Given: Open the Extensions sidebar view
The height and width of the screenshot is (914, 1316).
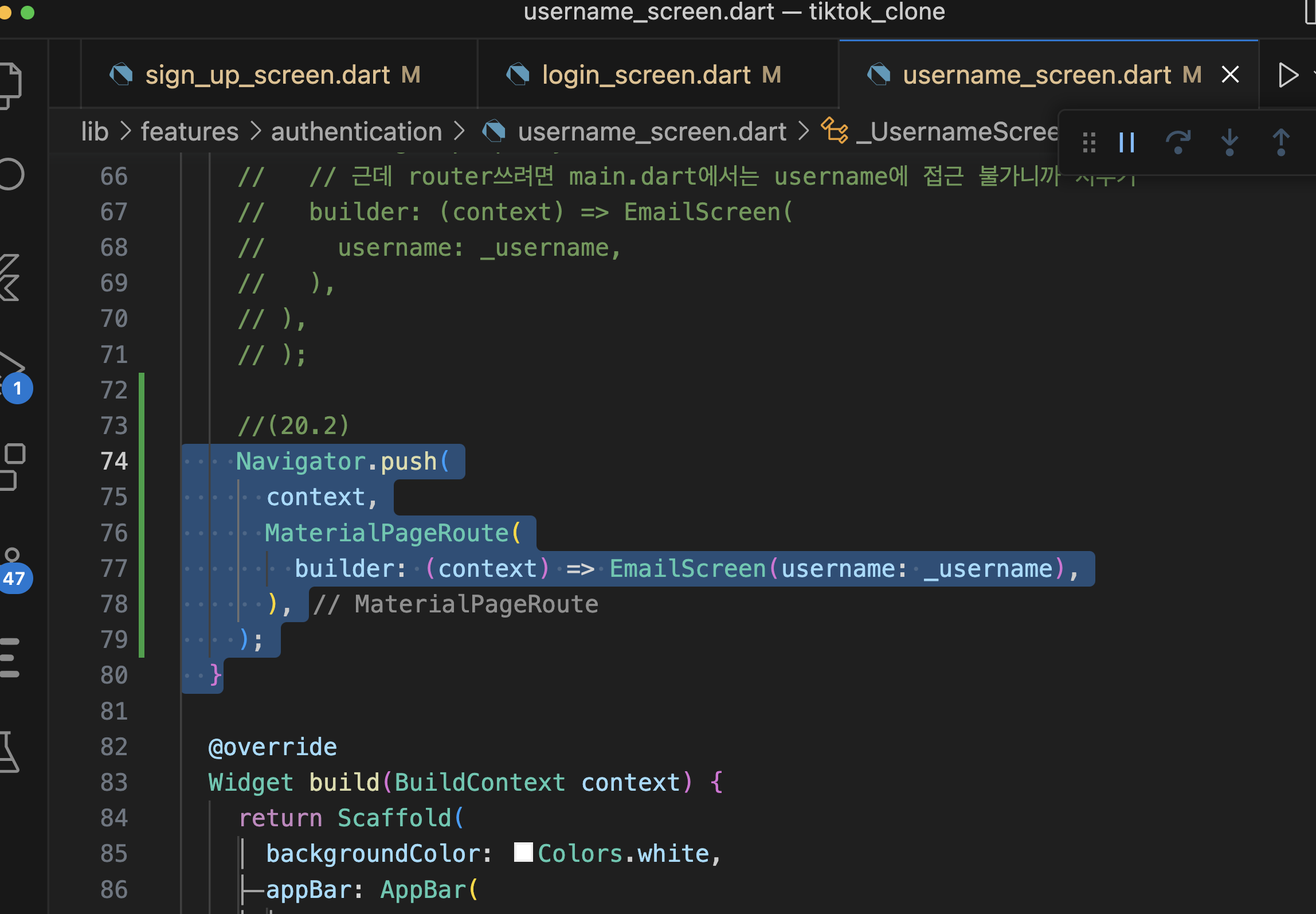Looking at the screenshot, I should [x=11, y=466].
